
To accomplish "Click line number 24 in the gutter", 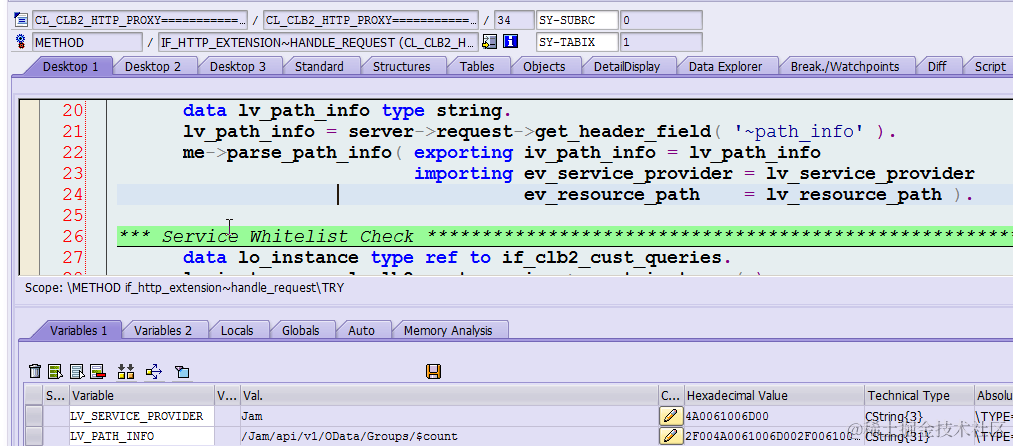I will point(73,194).
